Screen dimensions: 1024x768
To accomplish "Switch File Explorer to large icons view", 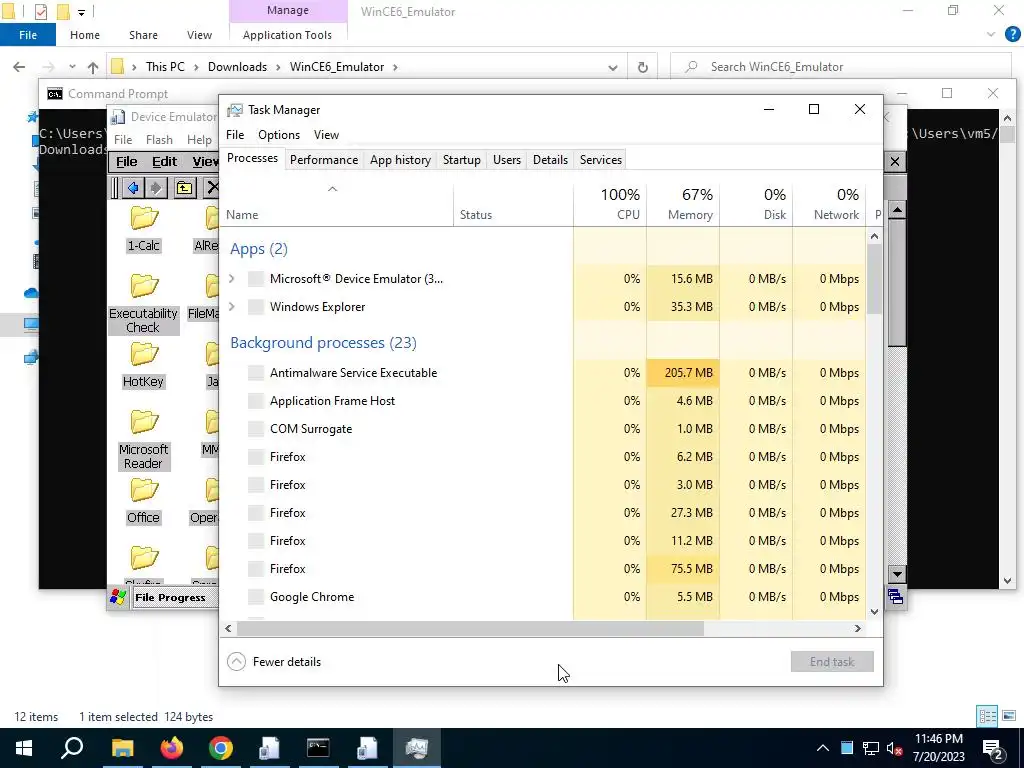I will (x=1009, y=716).
